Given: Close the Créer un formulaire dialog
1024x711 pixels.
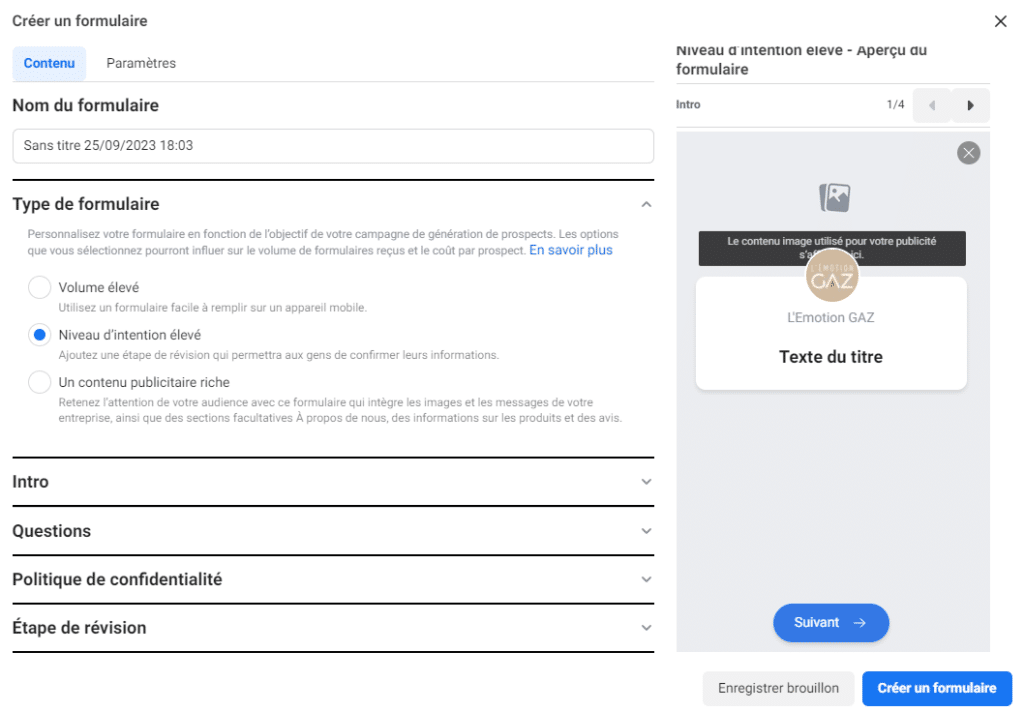Looking at the screenshot, I should [999, 20].
